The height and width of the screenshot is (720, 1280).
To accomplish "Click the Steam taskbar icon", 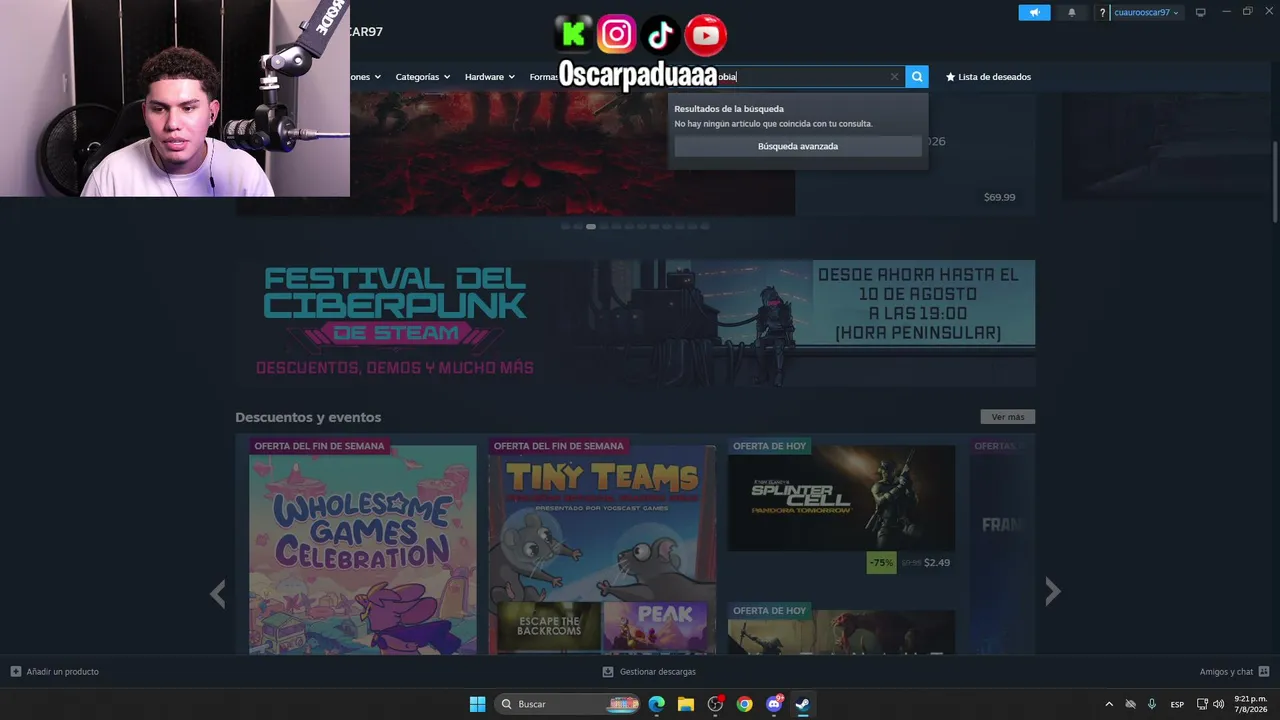I will pyautogui.click(x=802, y=704).
